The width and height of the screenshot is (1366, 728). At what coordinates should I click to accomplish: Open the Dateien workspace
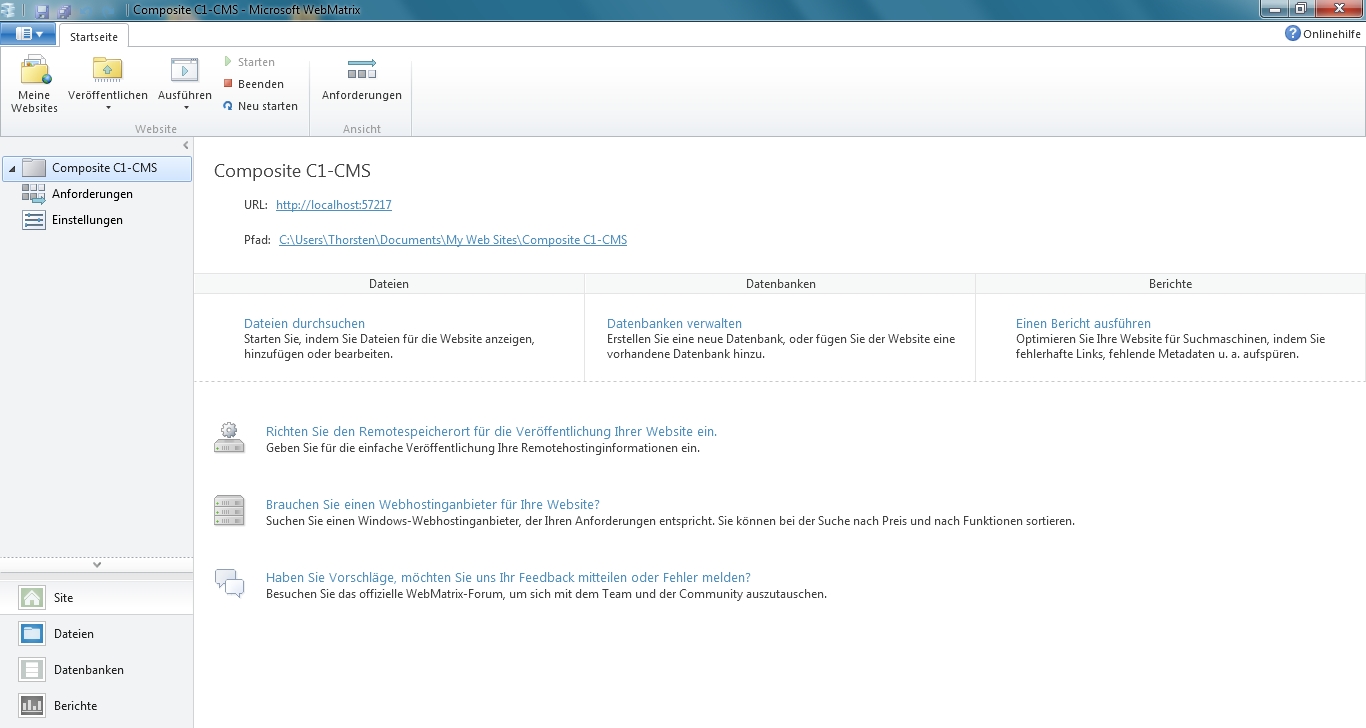point(73,634)
